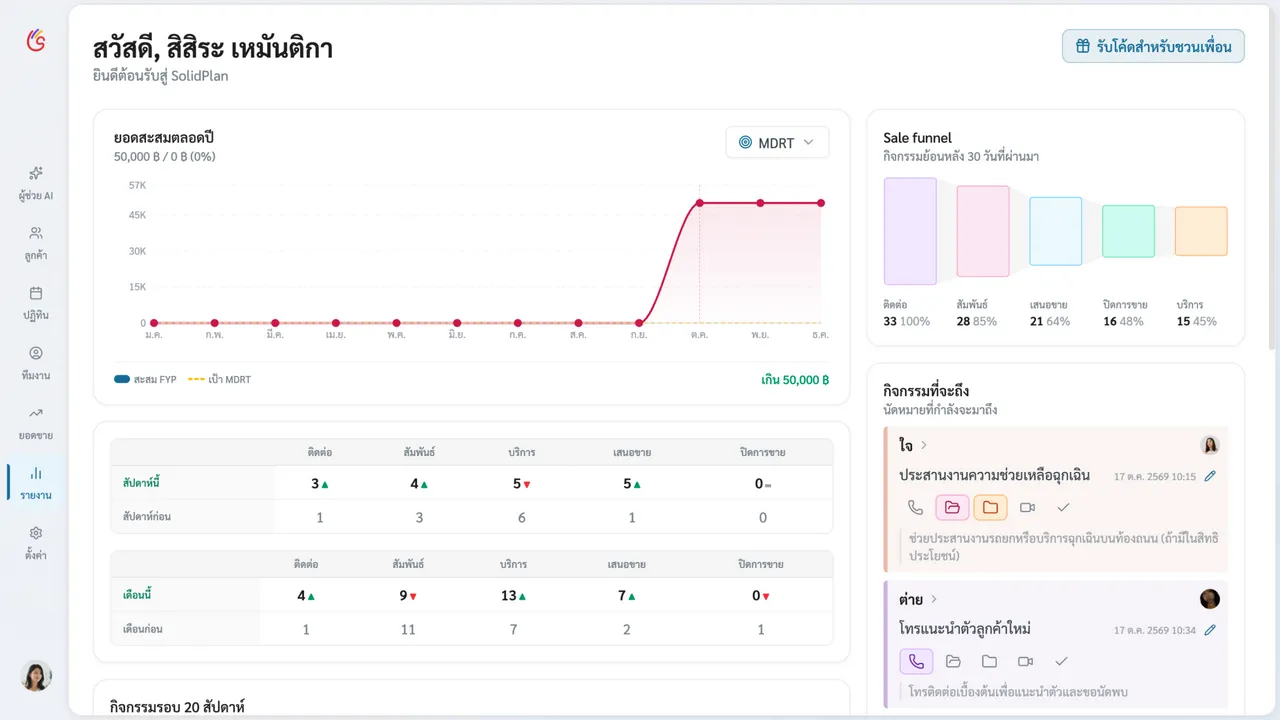Click highlighted phone icon in ต่าย activity
1280x720 pixels.
tap(916, 662)
